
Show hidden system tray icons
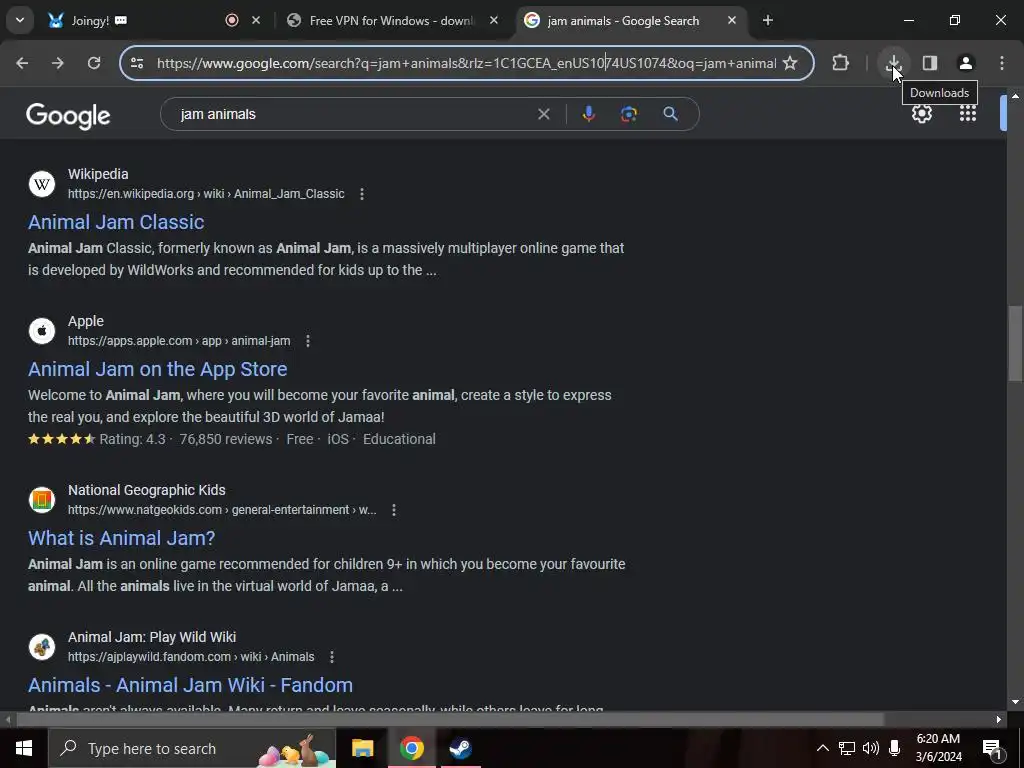pos(823,748)
